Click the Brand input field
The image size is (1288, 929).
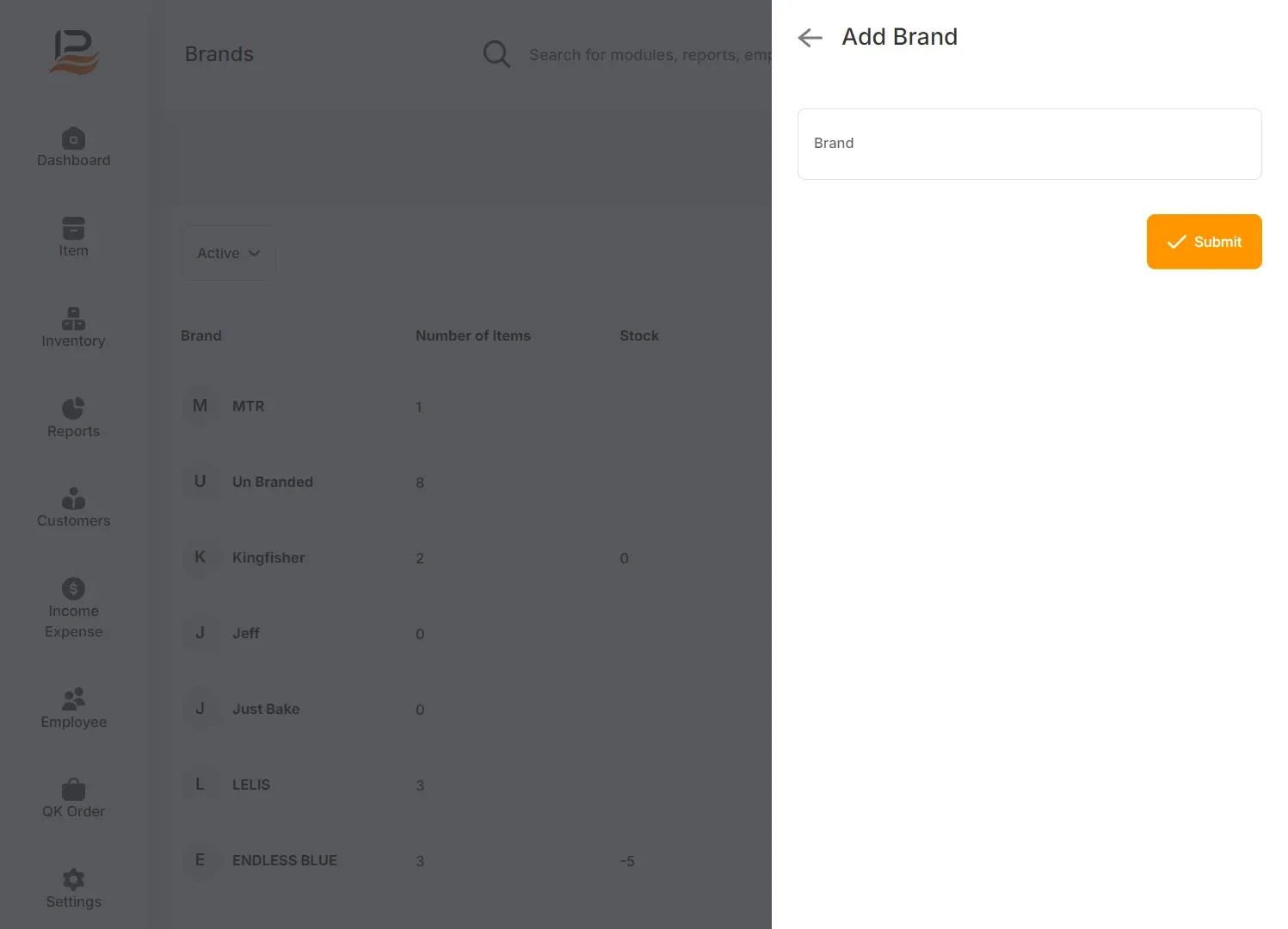tap(1029, 144)
